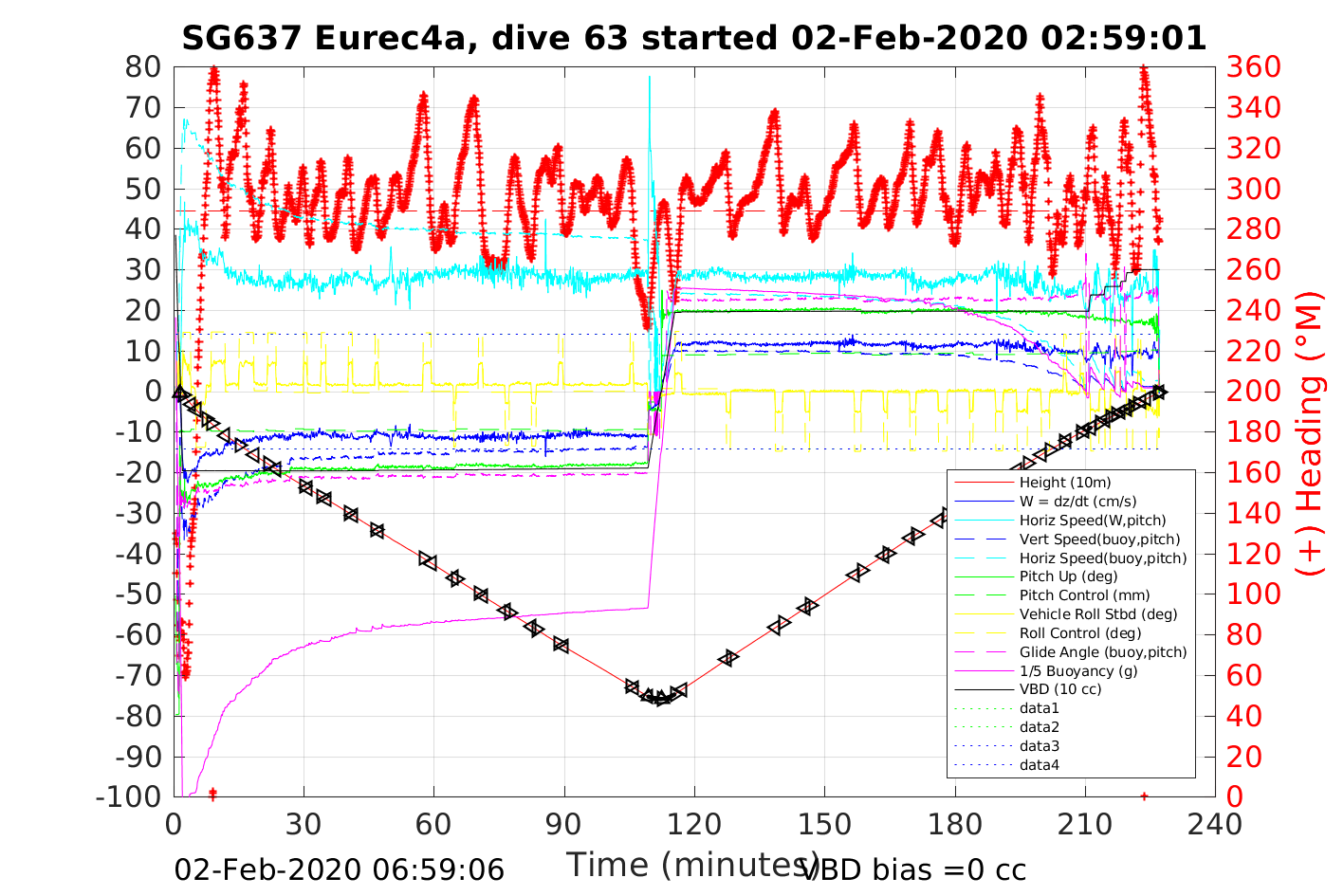Click right heading axis tick label '200'

1253,392
